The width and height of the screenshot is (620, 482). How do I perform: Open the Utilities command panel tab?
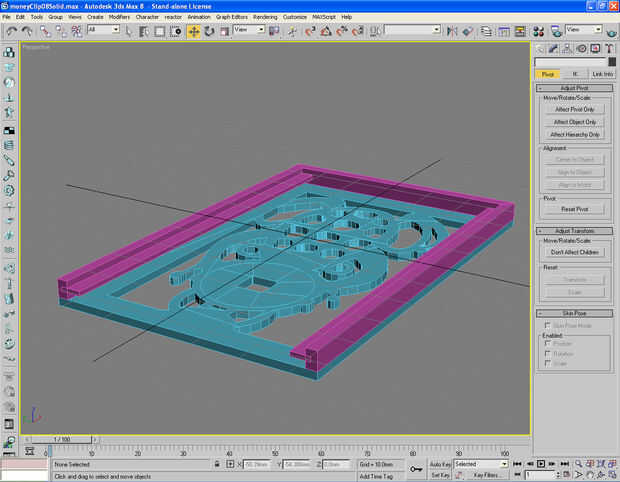[609, 48]
